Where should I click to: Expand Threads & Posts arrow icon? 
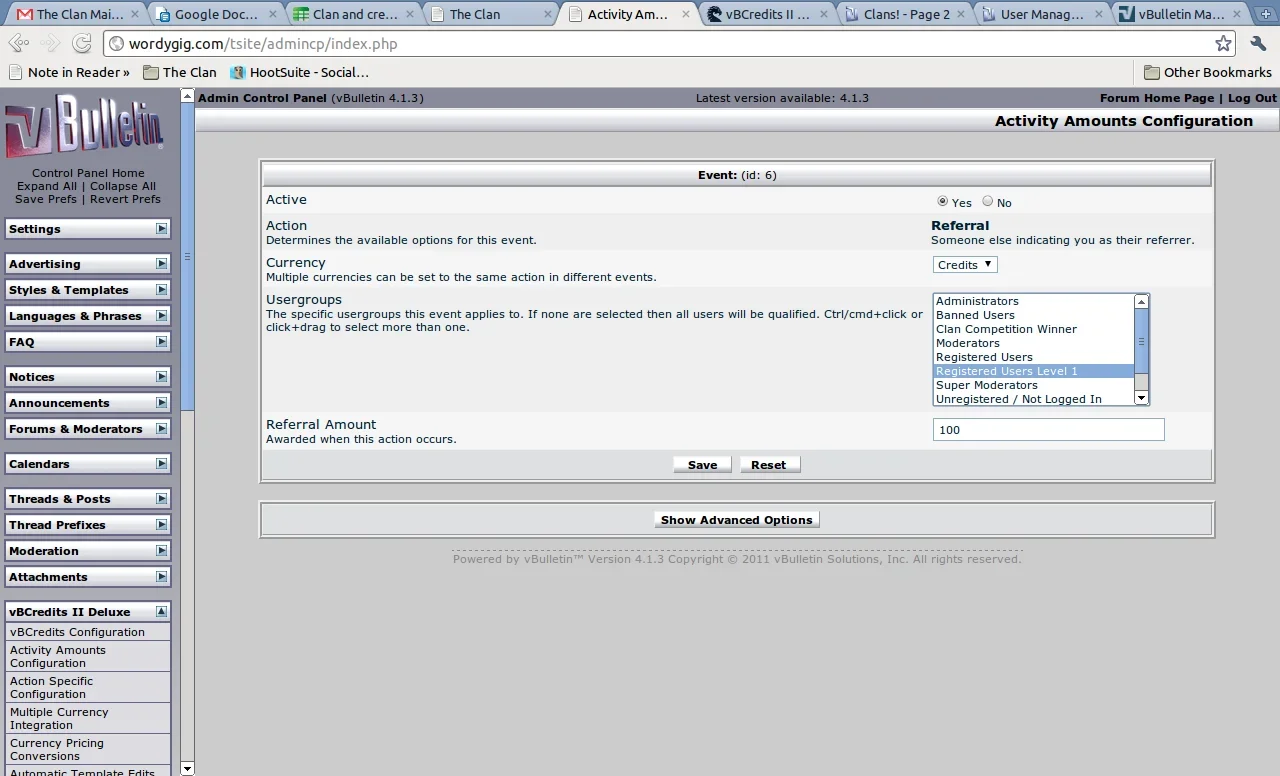[x=161, y=499]
